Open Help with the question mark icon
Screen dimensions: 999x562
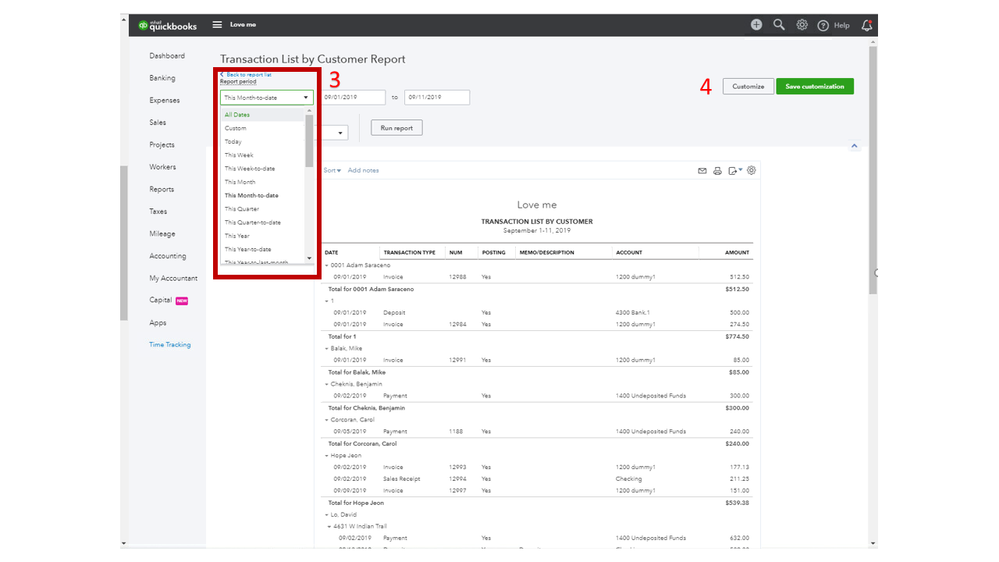[824, 25]
